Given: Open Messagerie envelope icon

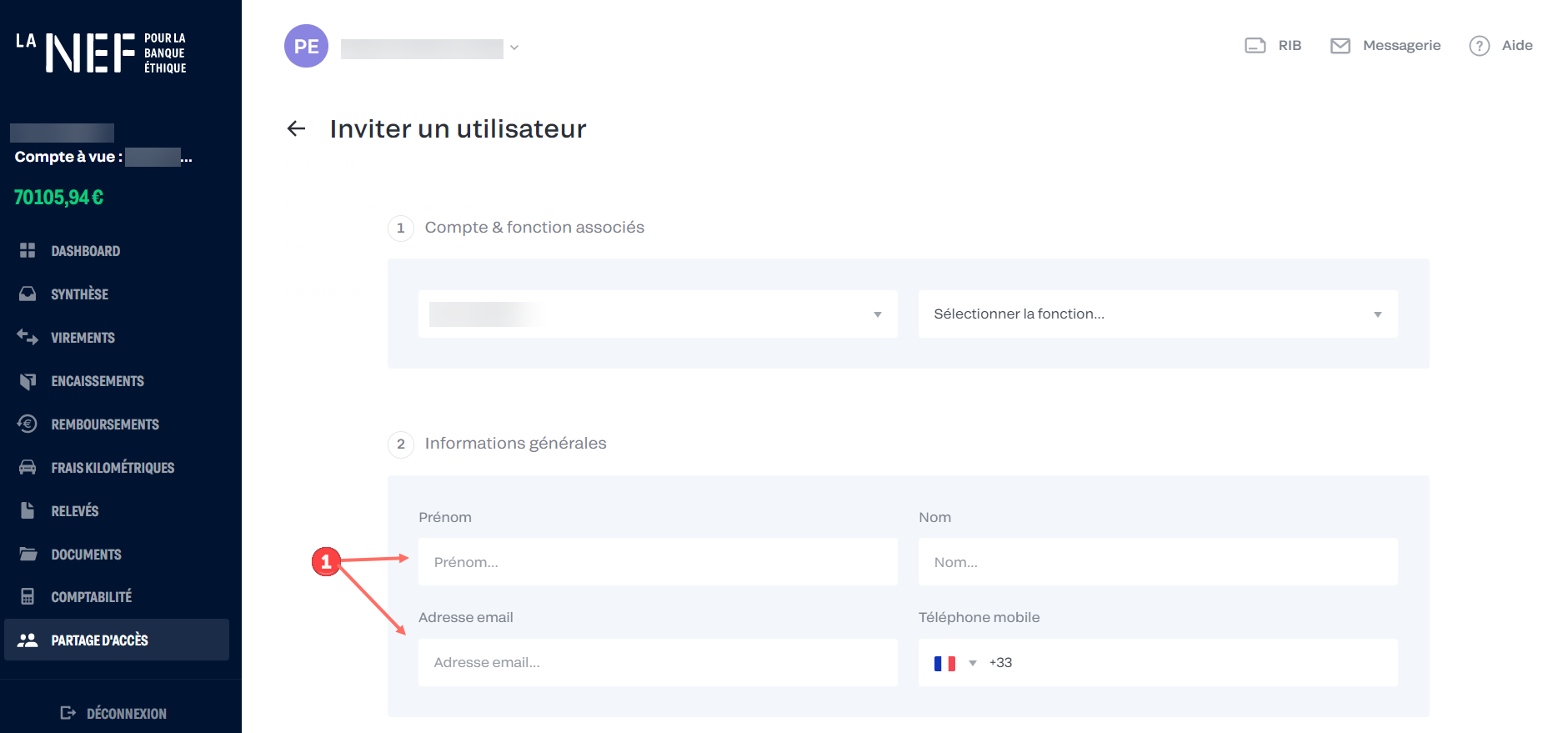Looking at the screenshot, I should 1340,46.
